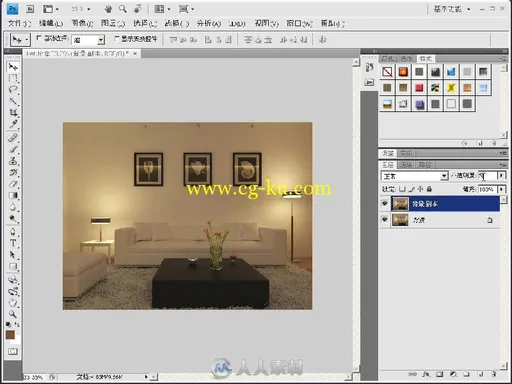Viewport: 512px width, 384px height.
Task: Select the 3D Rotate tool
Action: [13, 280]
